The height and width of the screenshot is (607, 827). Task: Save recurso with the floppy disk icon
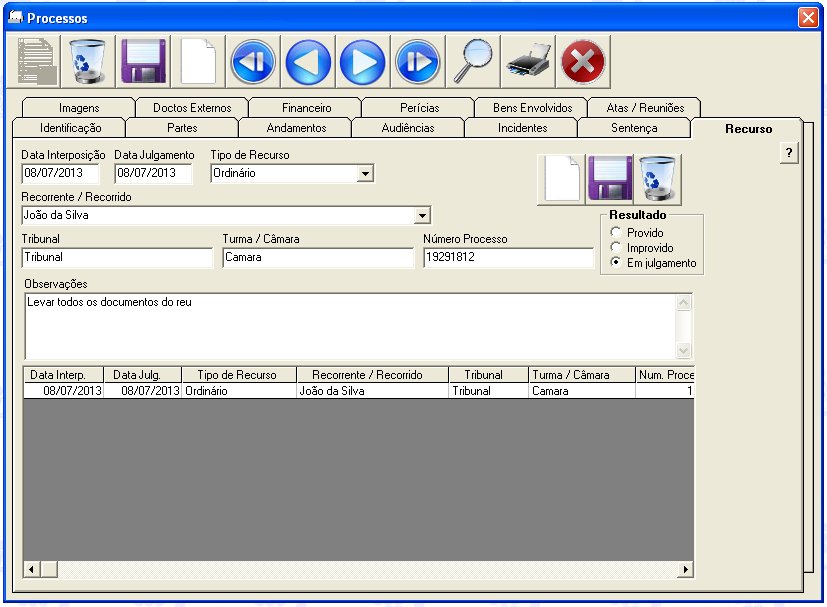pos(610,179)
